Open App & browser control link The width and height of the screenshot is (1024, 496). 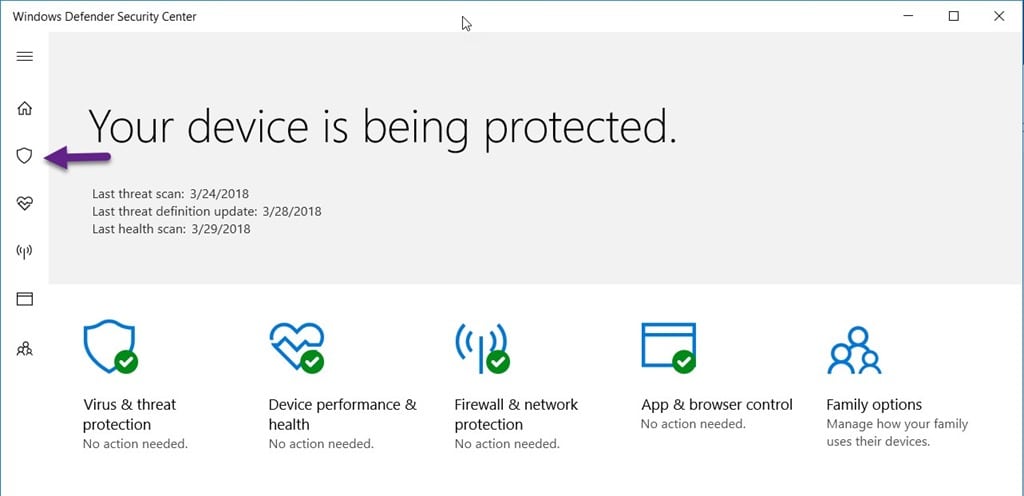coord(717,405)
